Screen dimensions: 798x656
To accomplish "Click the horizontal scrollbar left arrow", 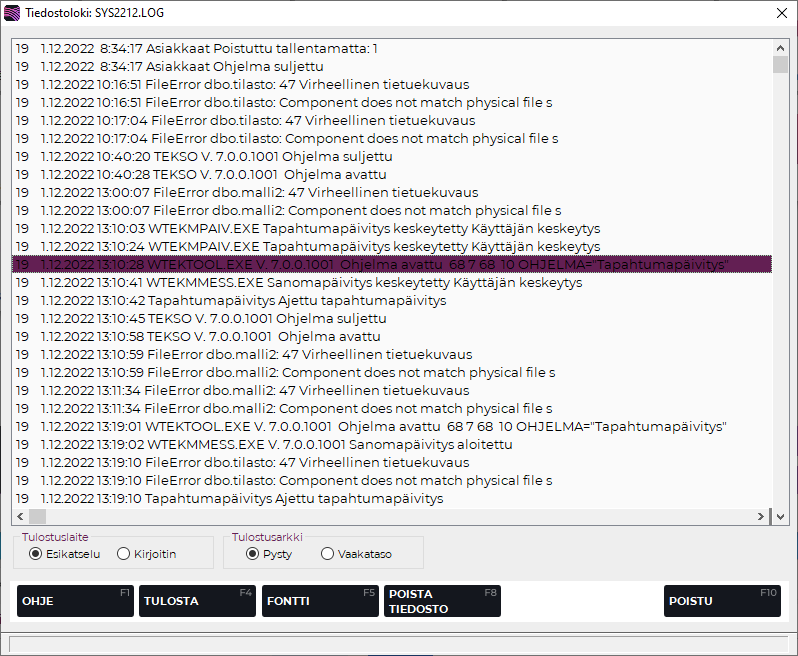I will coord(20,517).
